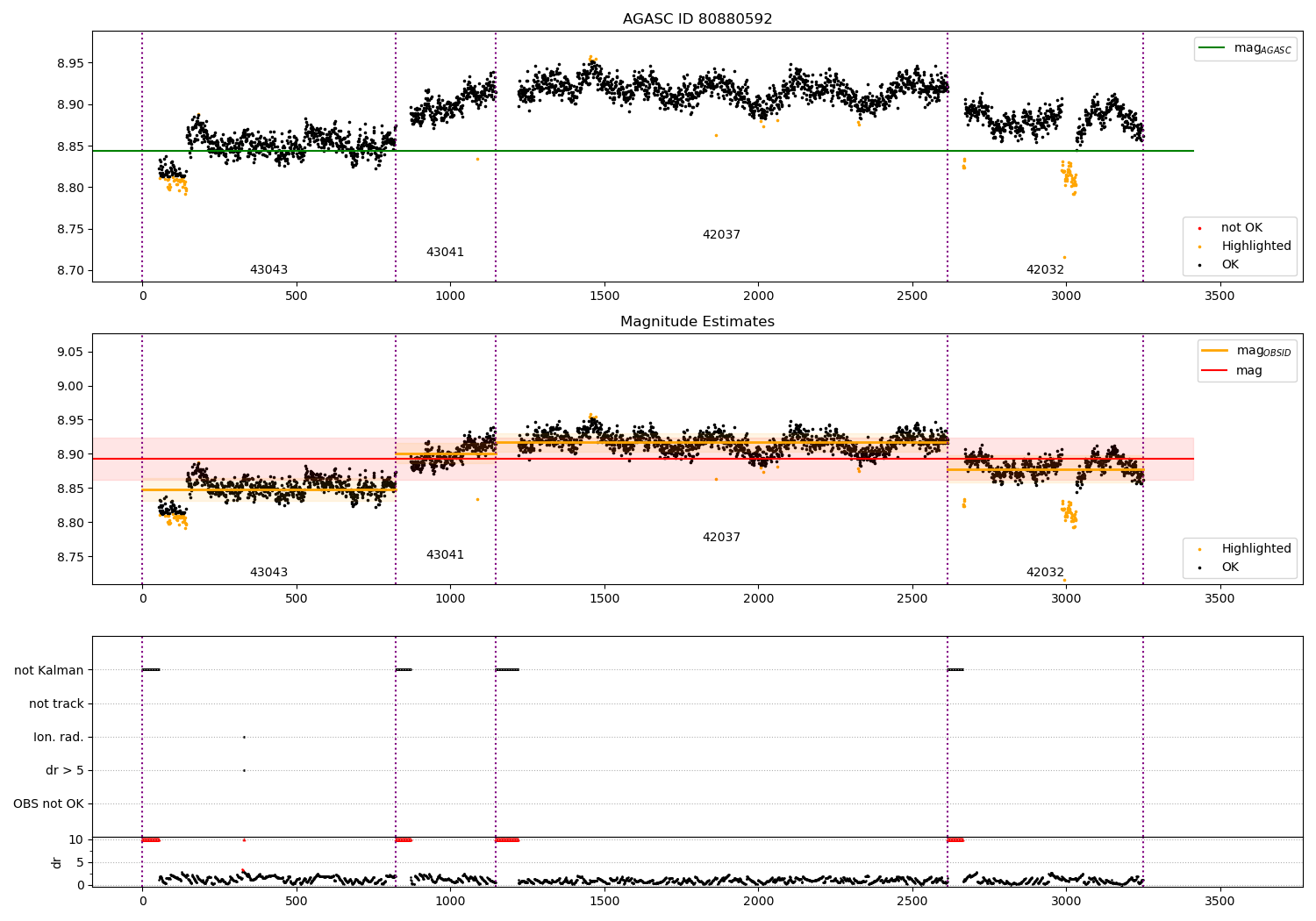Click the 'not track' row label

[56, 703]
